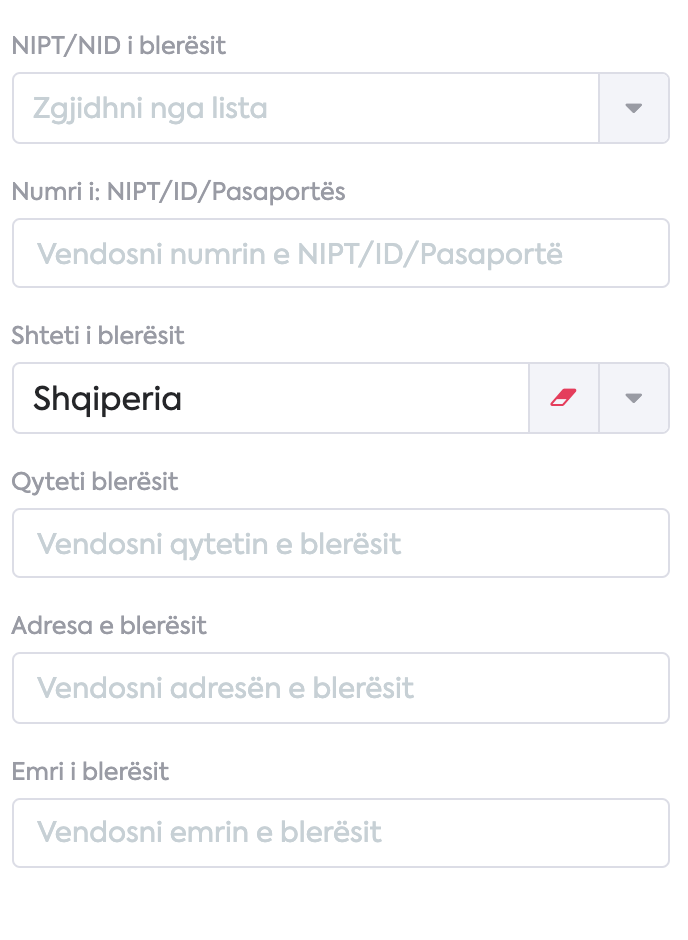
Task: Click inside the buyer country combo box
Action: (x=271, y=398)
